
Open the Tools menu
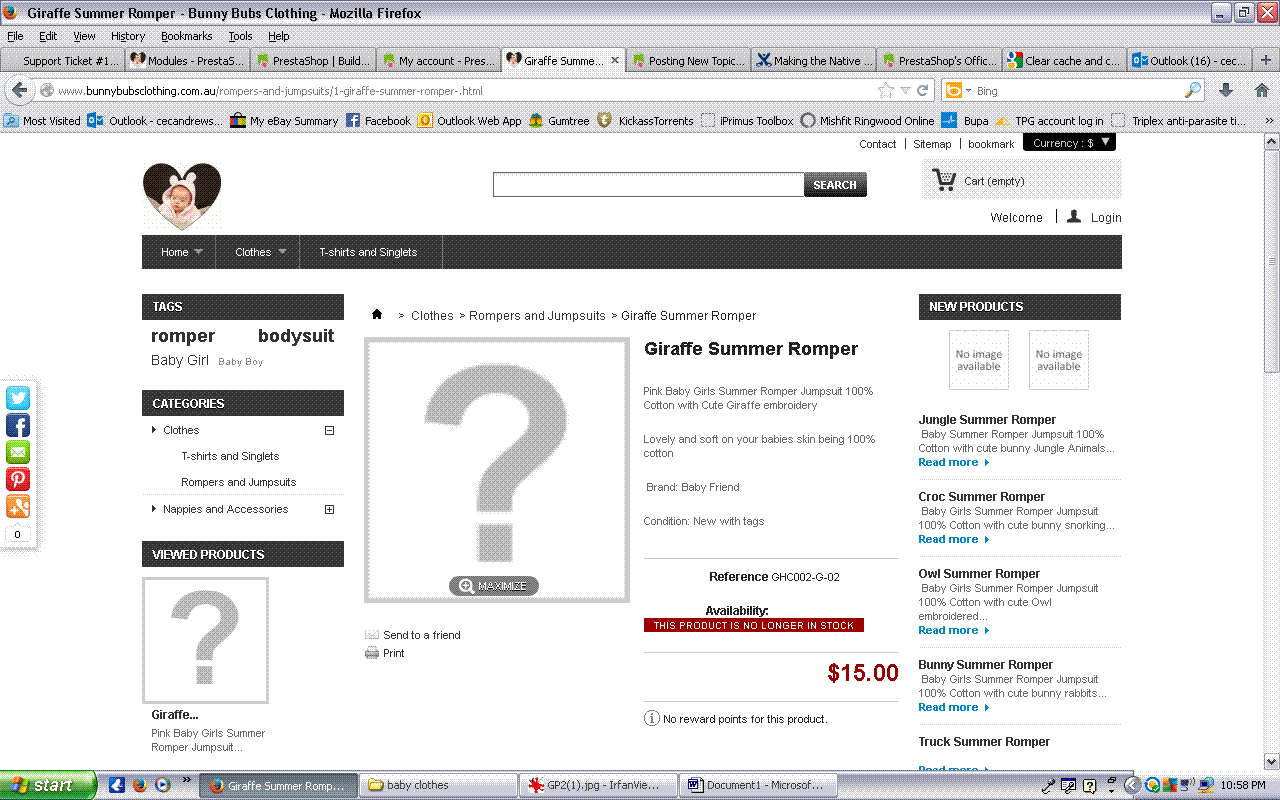coord(240,36)
